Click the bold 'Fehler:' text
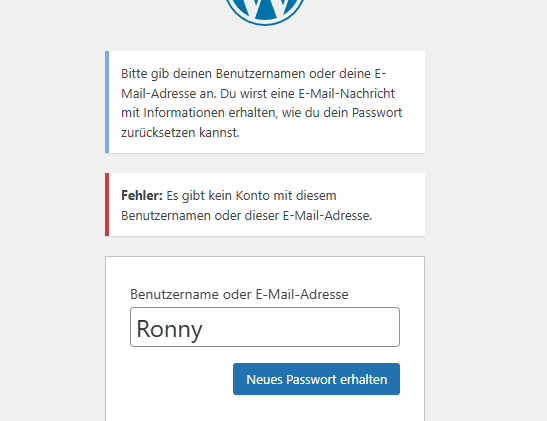The image size is (547, 421). [142, 196]
